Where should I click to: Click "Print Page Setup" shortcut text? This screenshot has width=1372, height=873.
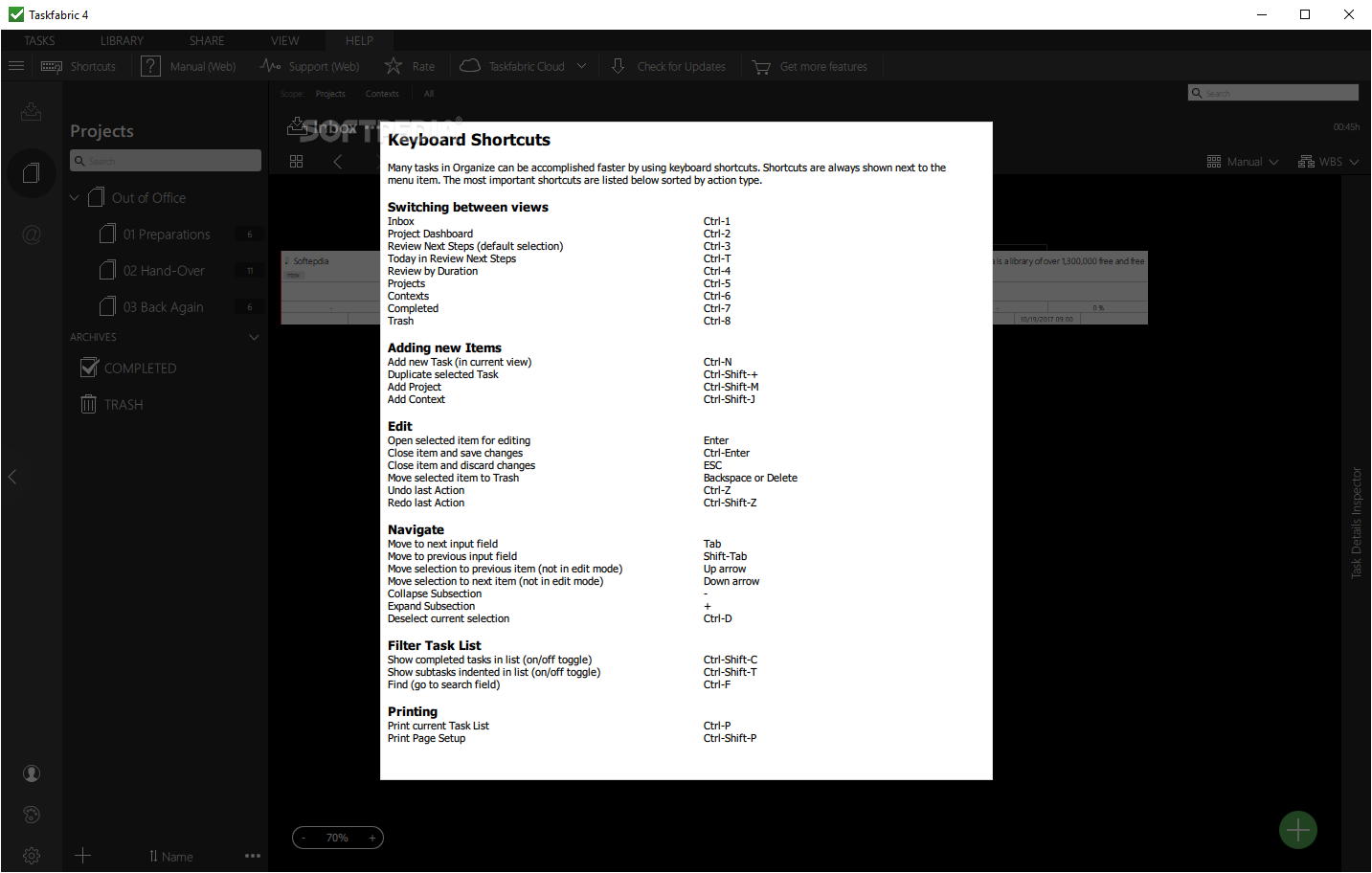426,738
